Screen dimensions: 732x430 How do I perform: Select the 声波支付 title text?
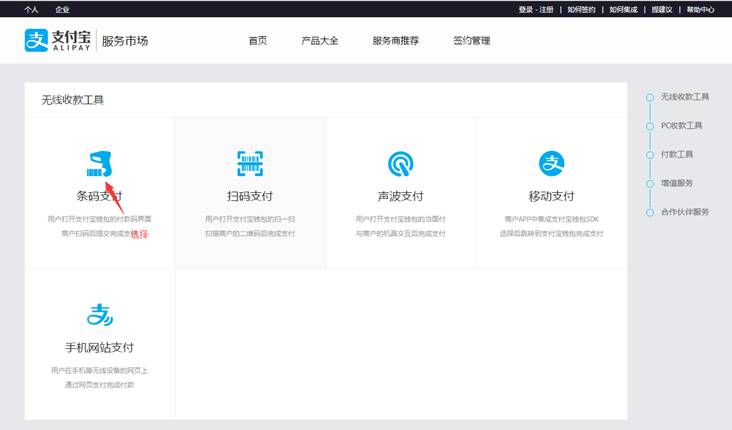(401, 196)
